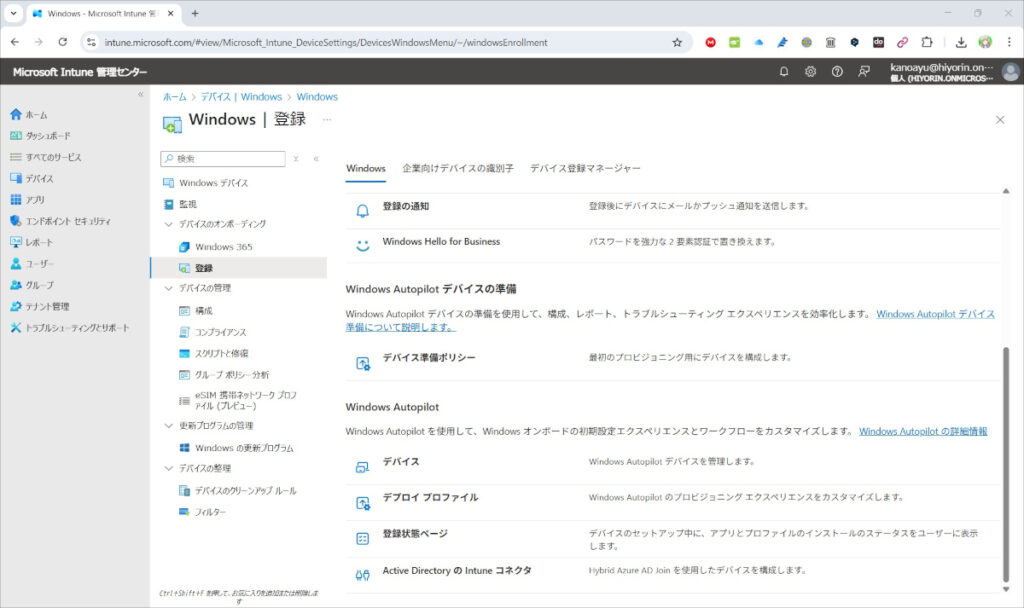This screenshot has height=608, width=1024.
Task: Open the more options ellipsis beside the title
Action: pos(327,120)
